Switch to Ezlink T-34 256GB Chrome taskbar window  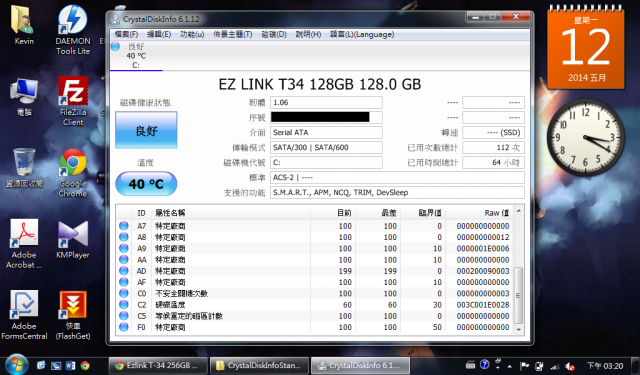(x=158, y=365)
